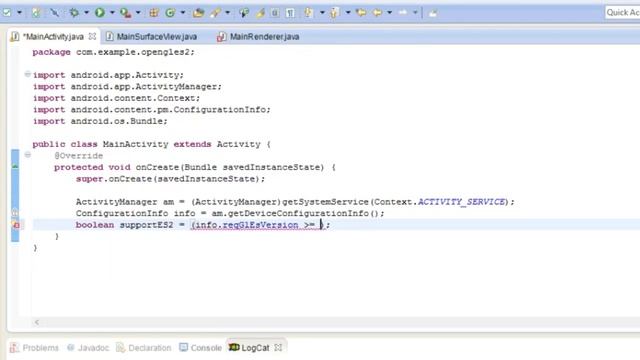Click the Last Edit Location arrow icon
Viewport: 640px width, 360px height.
(x=361, y=13)
